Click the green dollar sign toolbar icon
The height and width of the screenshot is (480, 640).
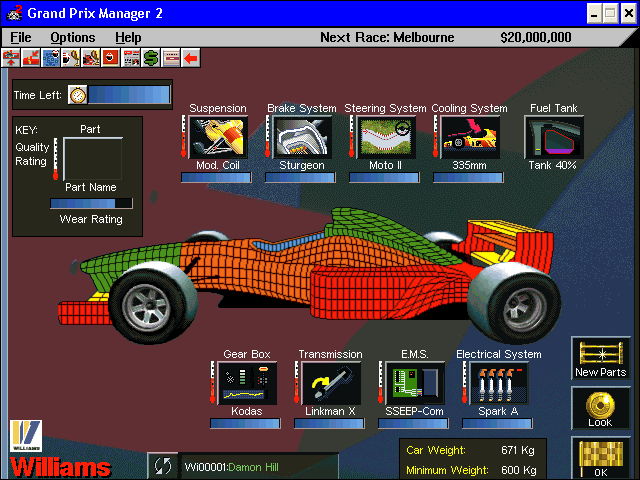click(x=150, y=57)
